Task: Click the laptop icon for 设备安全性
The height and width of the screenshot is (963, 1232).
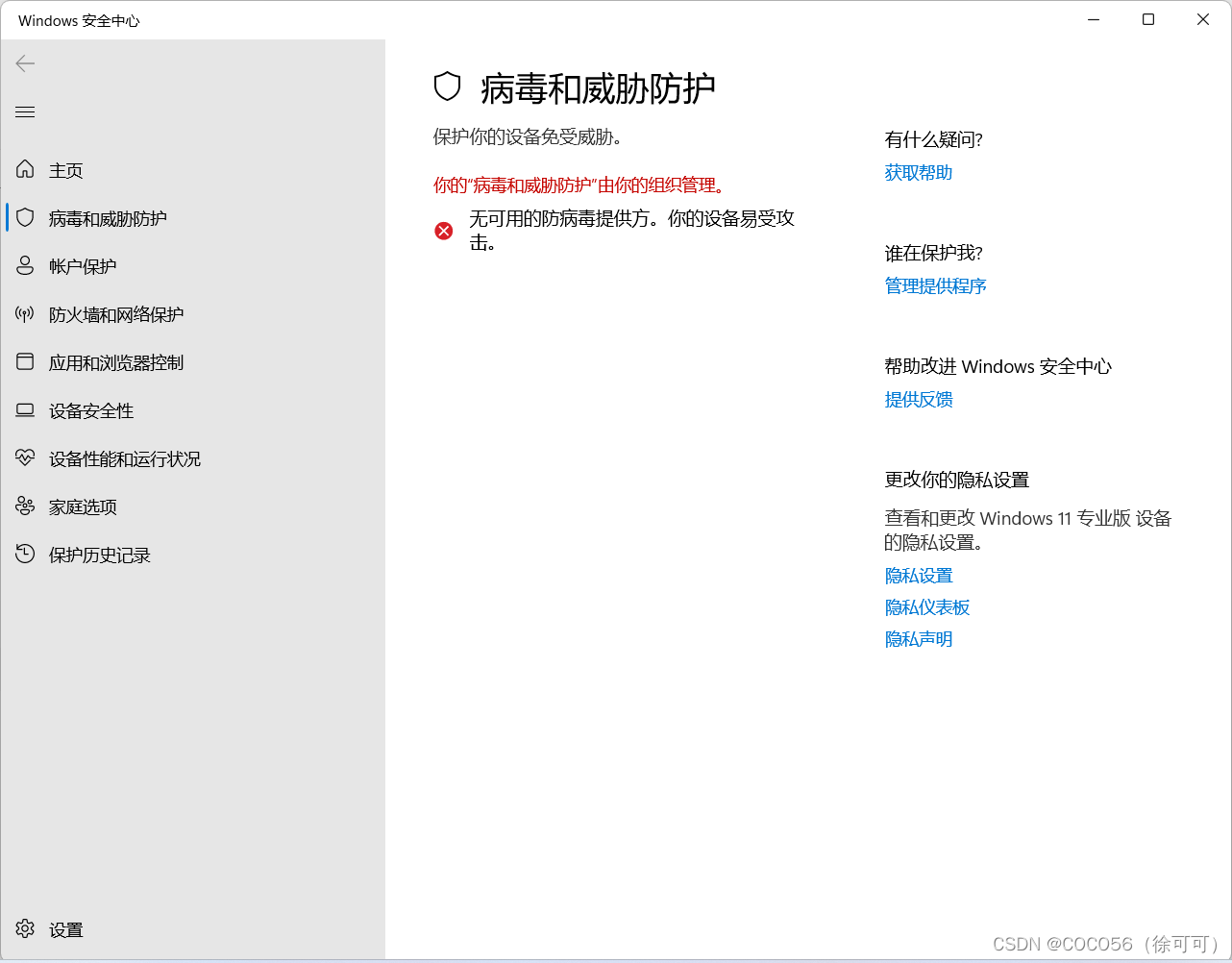Action: 26,410
